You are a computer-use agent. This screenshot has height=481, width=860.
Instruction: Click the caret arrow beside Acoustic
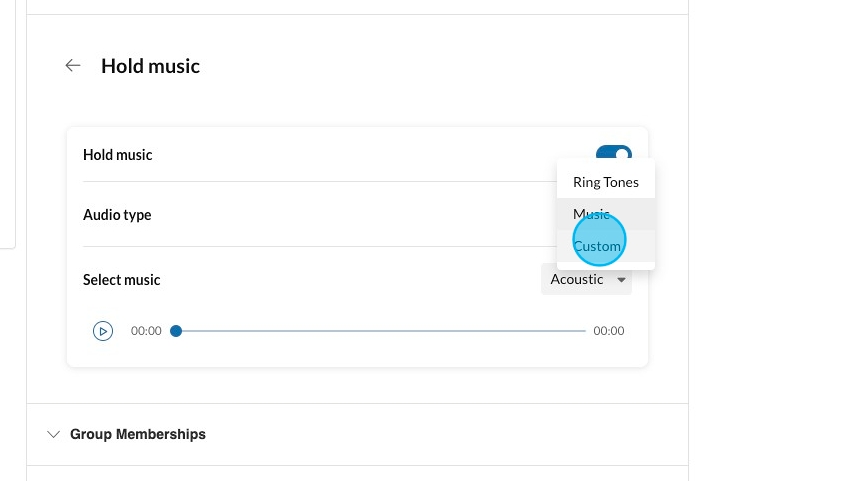pos(622,280)
